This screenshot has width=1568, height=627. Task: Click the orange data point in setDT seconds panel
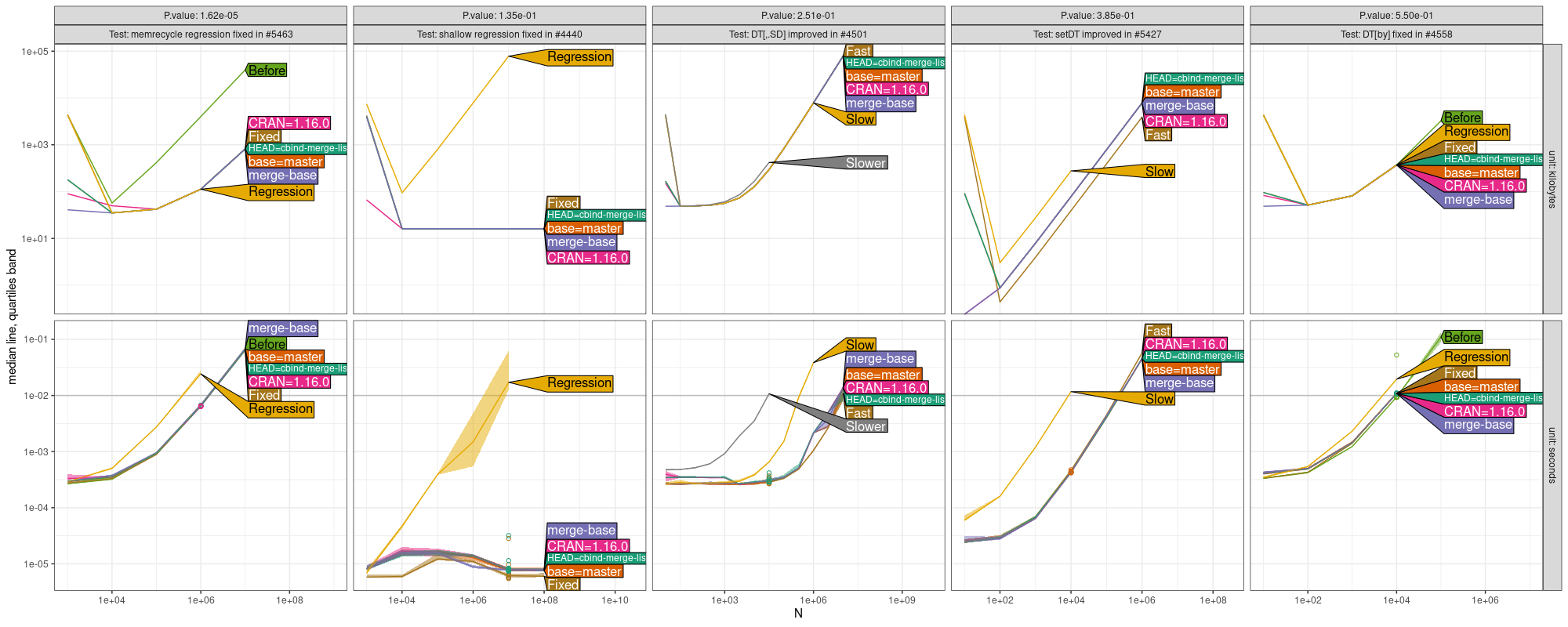(1071, 471)
